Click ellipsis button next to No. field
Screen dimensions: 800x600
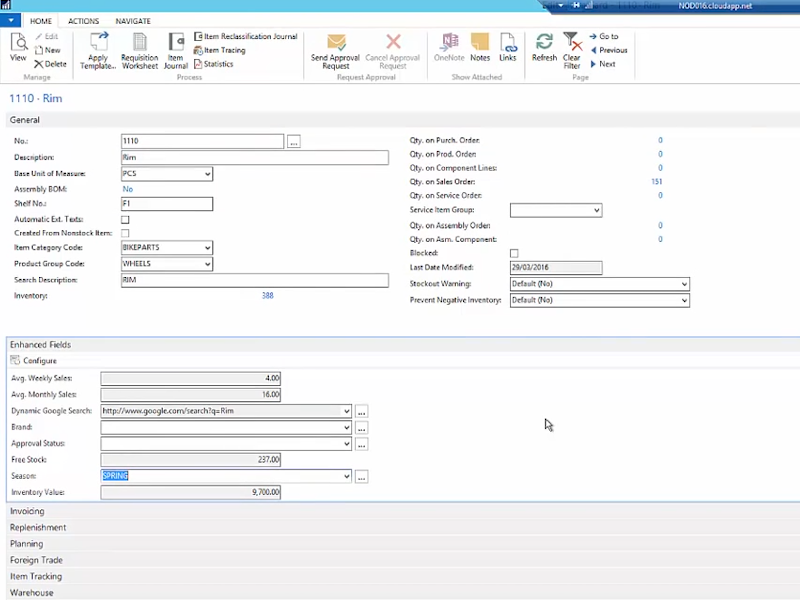point(294,141)
